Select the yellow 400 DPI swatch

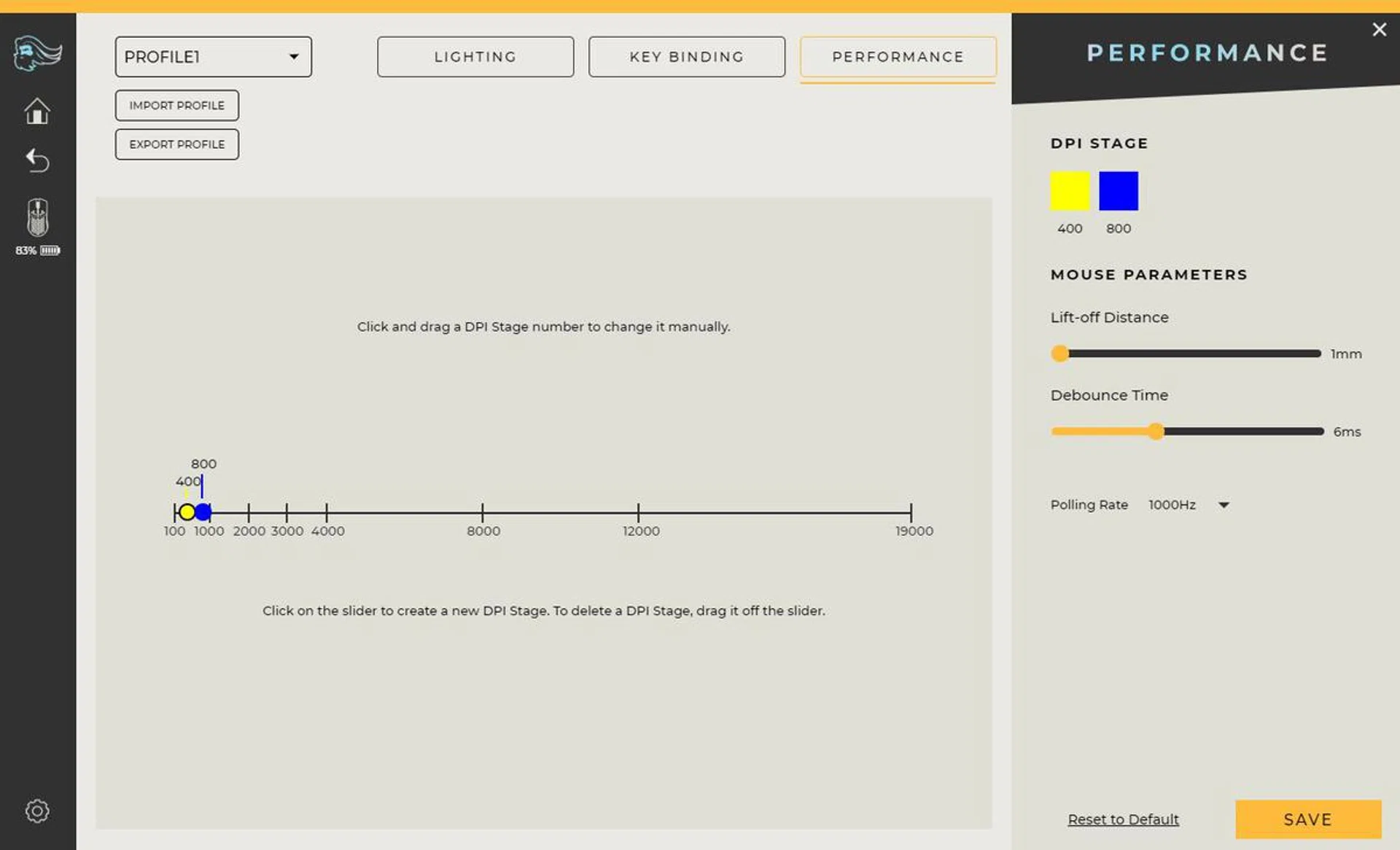pyautogui.click(x=1070, y=191)
